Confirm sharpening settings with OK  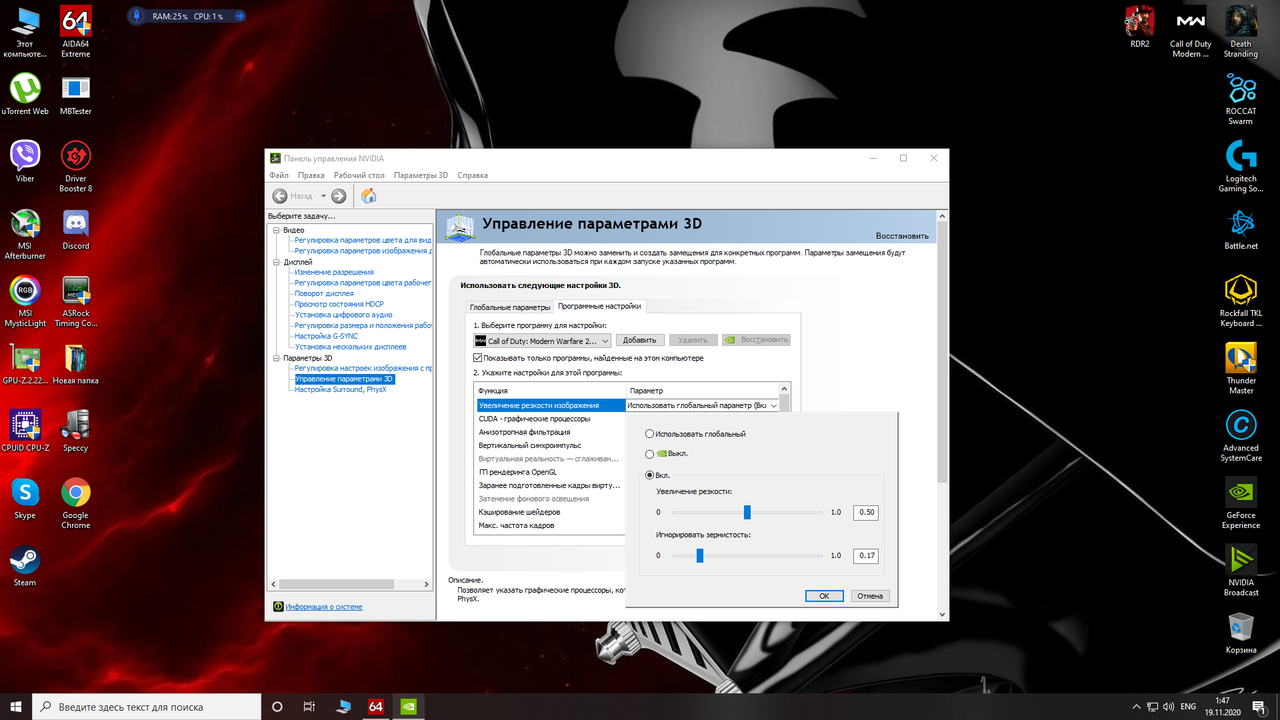(x=824, y=596)
